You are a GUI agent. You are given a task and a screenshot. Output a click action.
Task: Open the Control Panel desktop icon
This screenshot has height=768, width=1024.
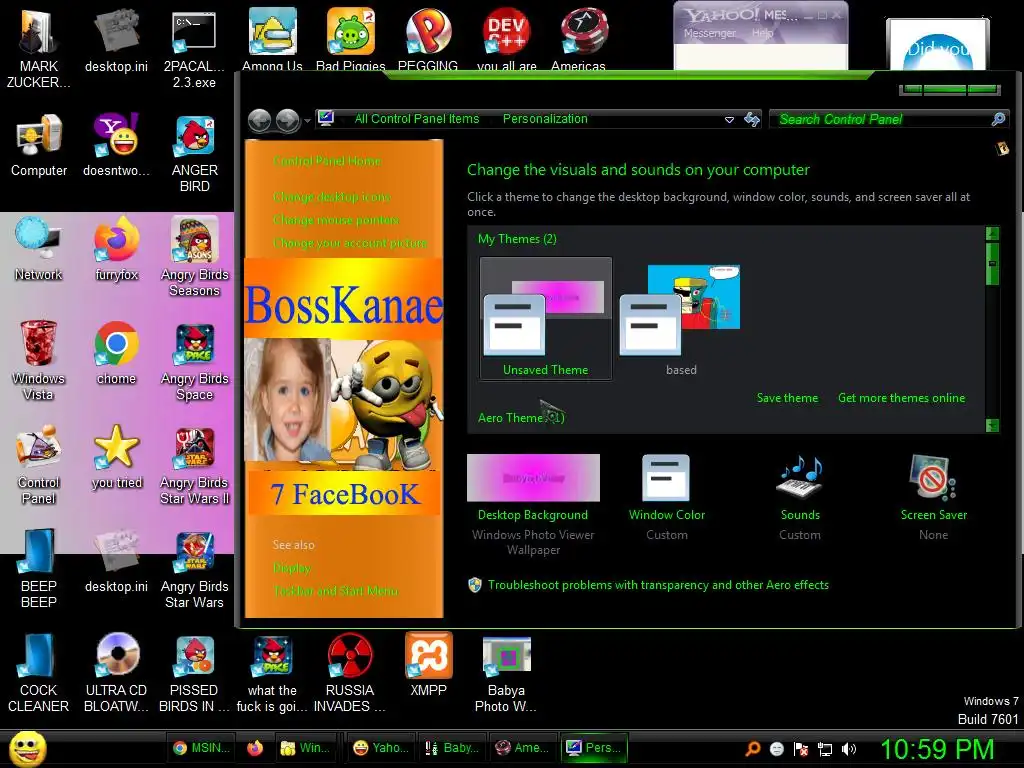point(39,447)
